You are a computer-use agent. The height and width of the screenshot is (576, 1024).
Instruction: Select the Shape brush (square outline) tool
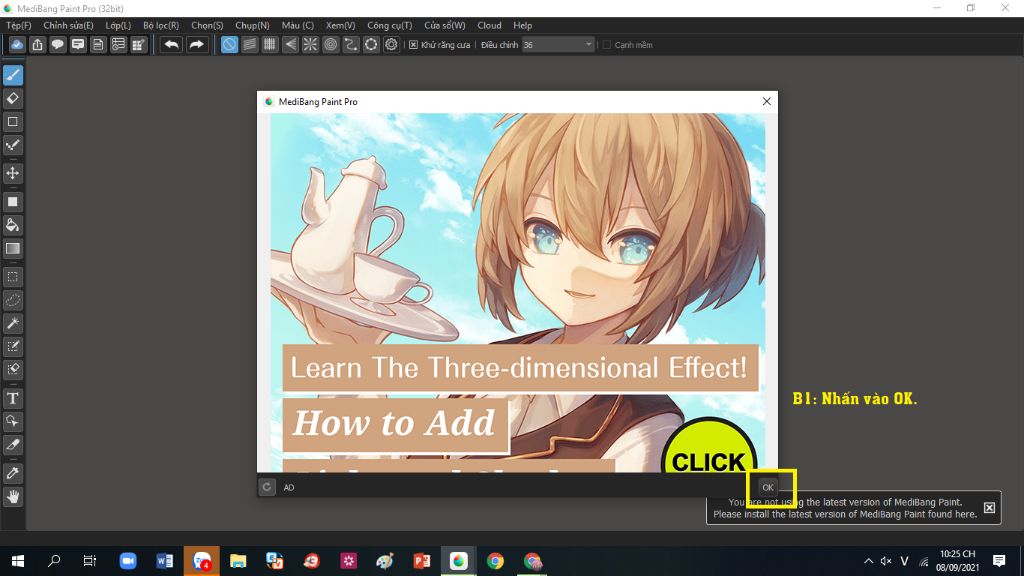pos(12,122)
